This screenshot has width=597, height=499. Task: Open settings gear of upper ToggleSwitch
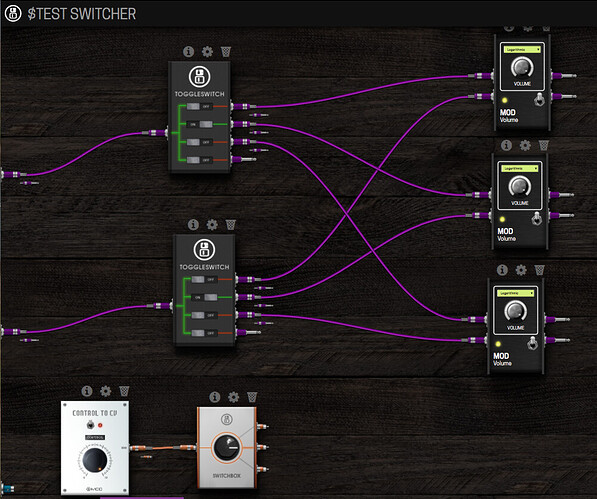(207, 51)
